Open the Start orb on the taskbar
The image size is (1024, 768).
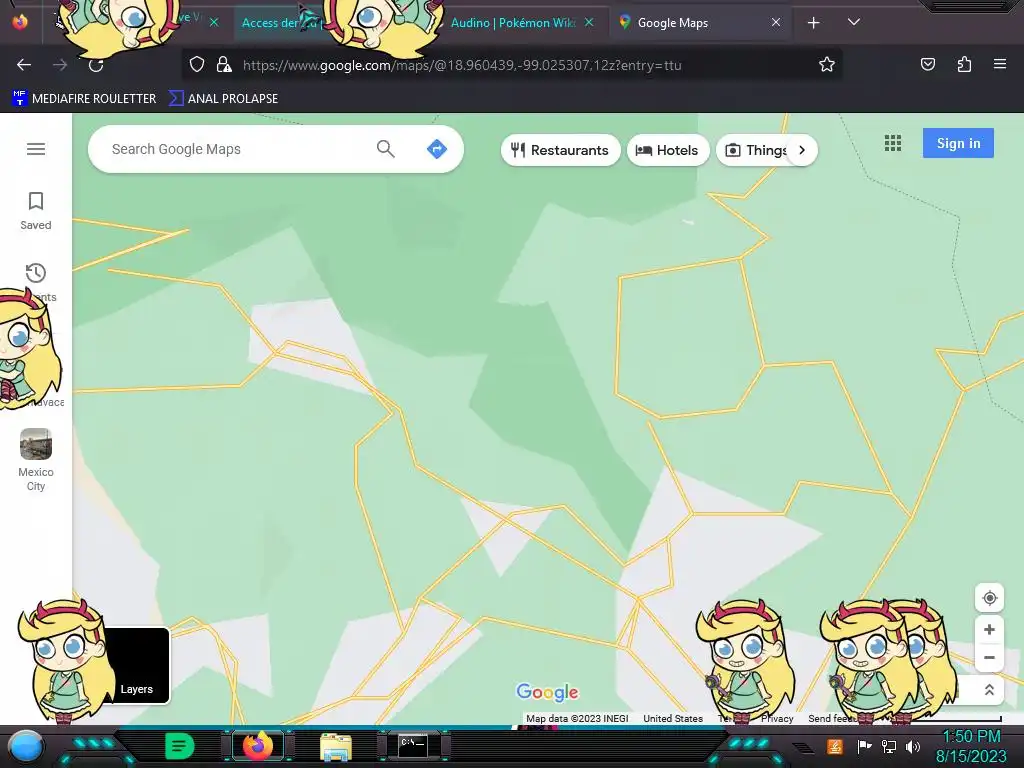tap(26, 746)
